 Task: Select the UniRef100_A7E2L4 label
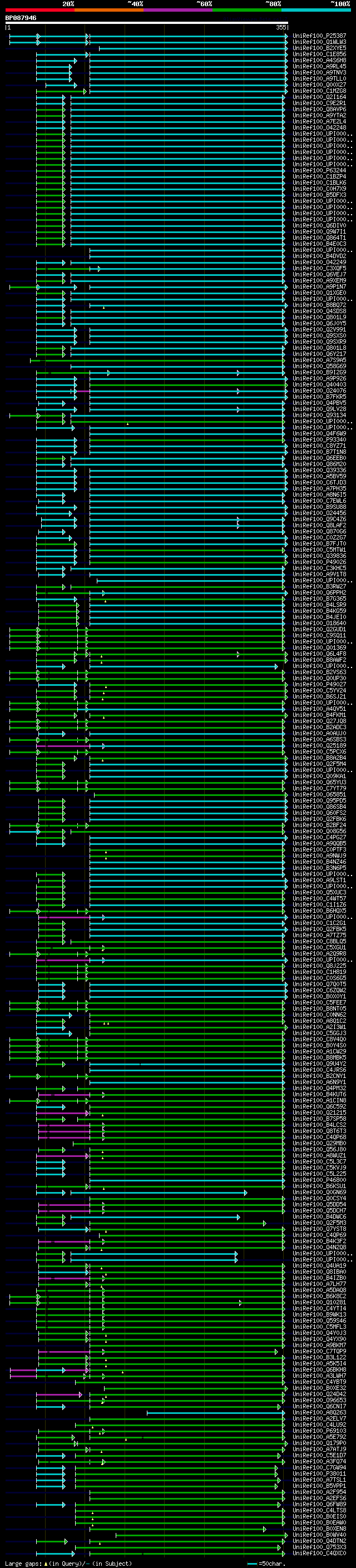tap(319, 122)
